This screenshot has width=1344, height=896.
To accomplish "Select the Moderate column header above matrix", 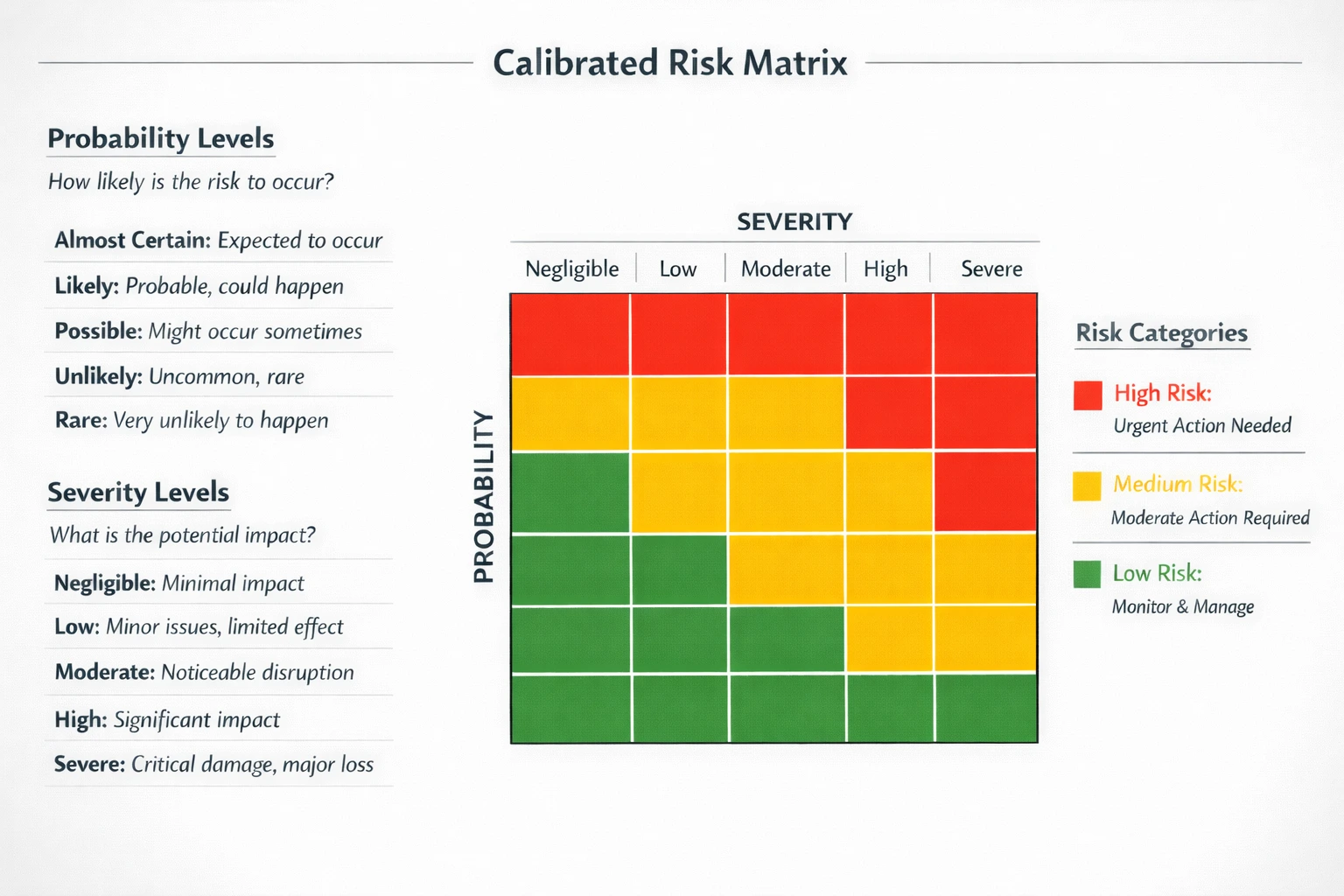I will 786,269.
